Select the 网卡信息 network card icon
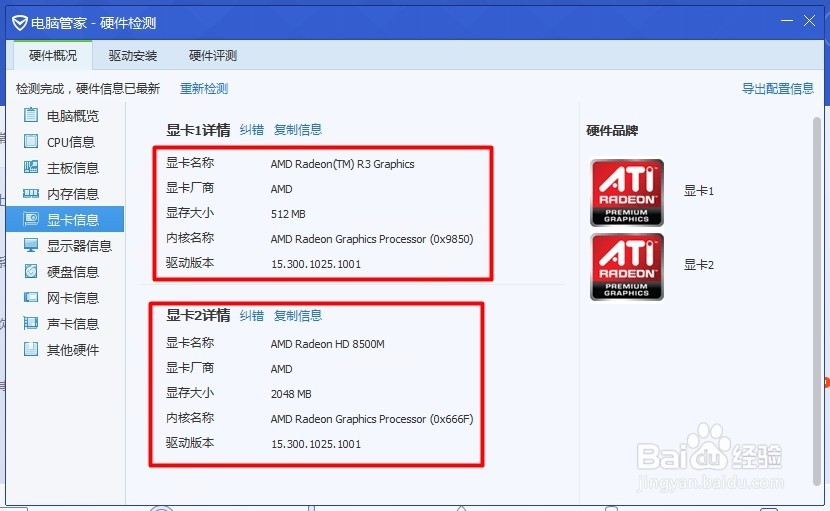Image resolution: width=830 pixels, height=511 pixels. pos(31,297)
